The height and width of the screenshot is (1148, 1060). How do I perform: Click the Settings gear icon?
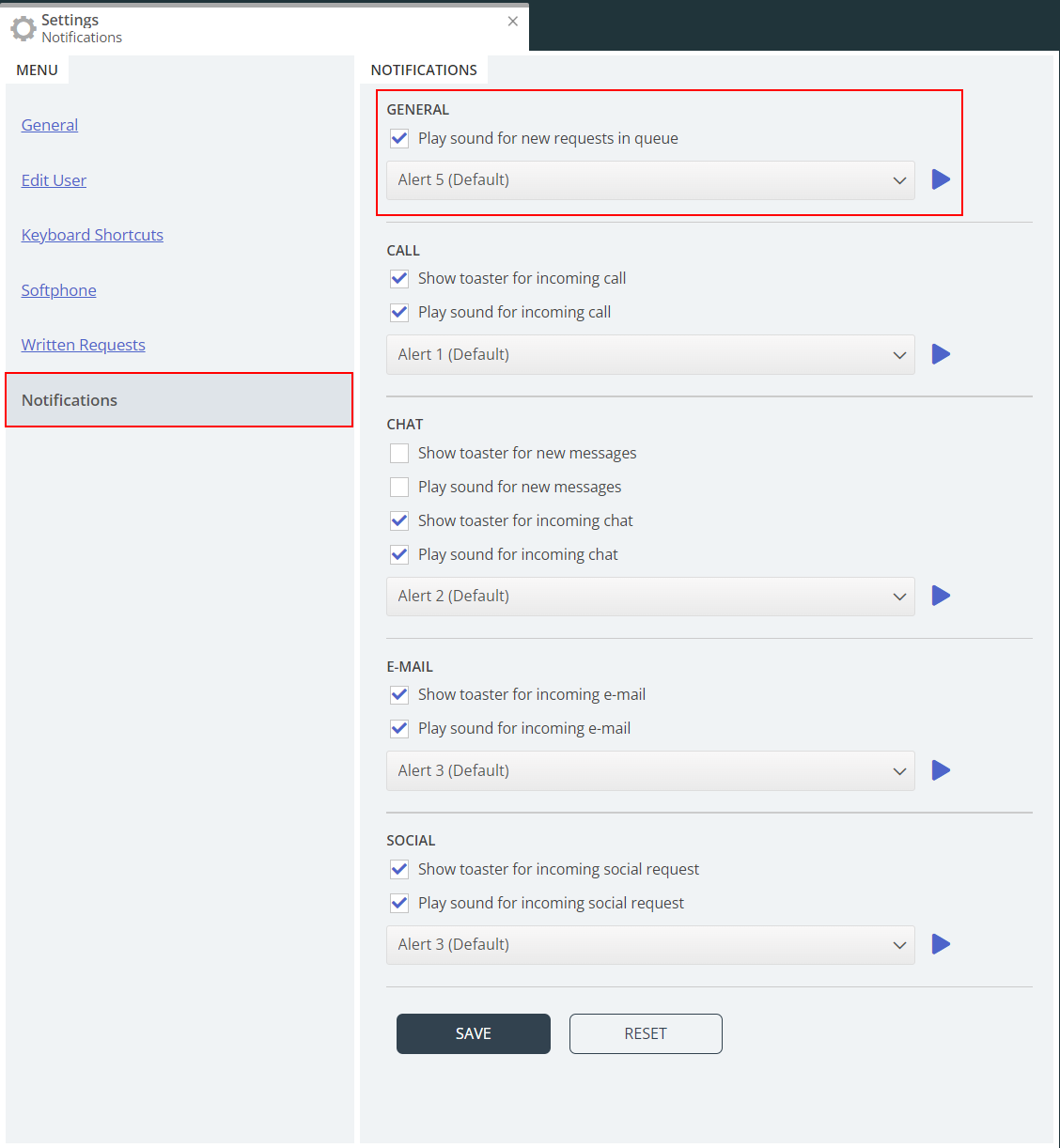(23, 28)
